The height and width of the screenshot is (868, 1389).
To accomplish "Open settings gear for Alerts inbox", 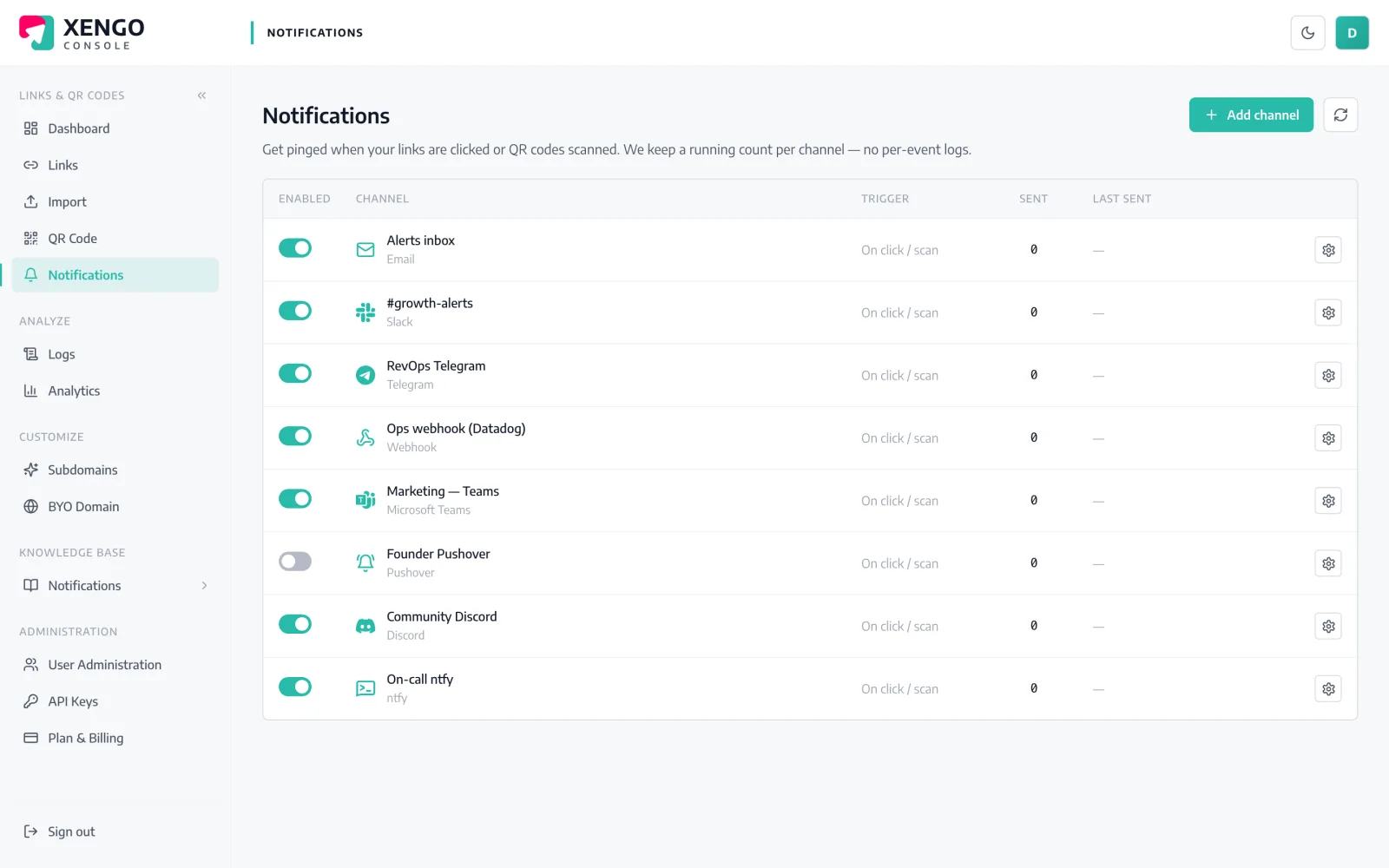I will click(1328, 250).
